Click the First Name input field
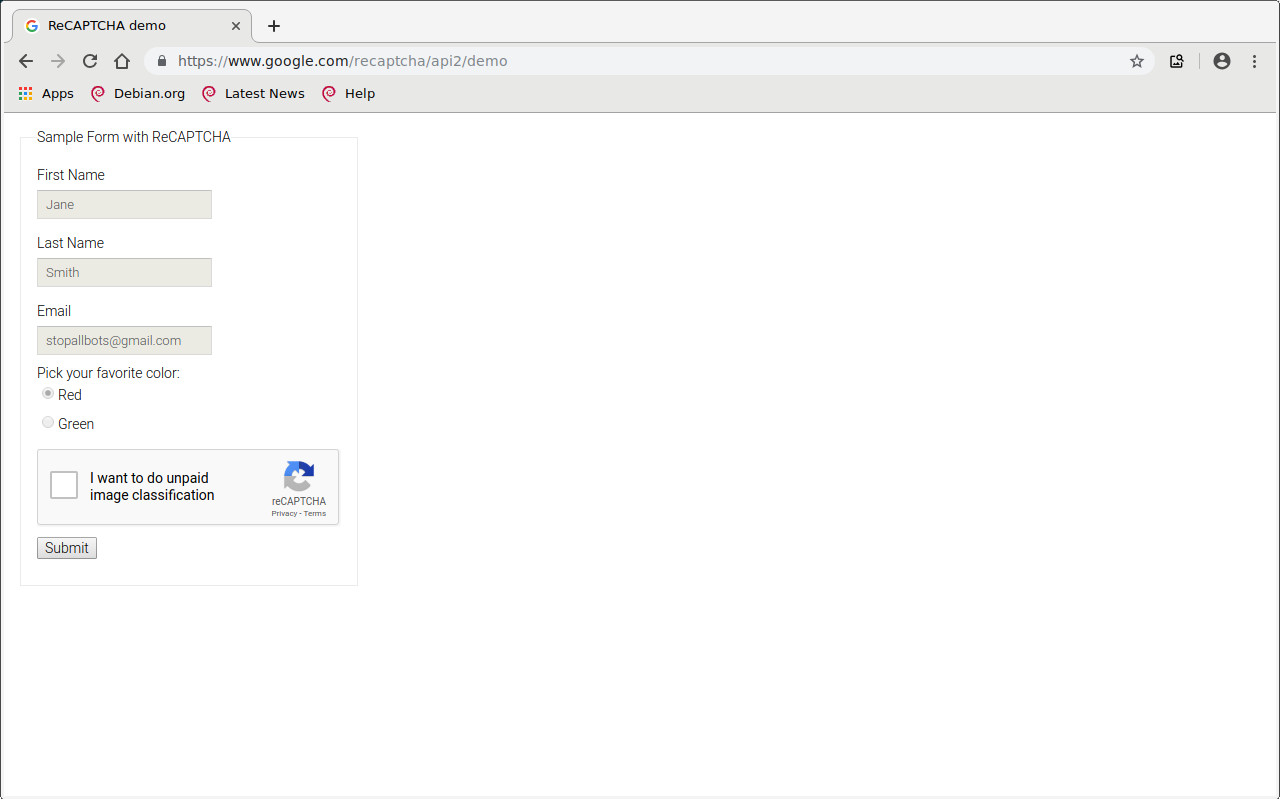This screenshot has height=800, width=1280. (x=124, y=204)
